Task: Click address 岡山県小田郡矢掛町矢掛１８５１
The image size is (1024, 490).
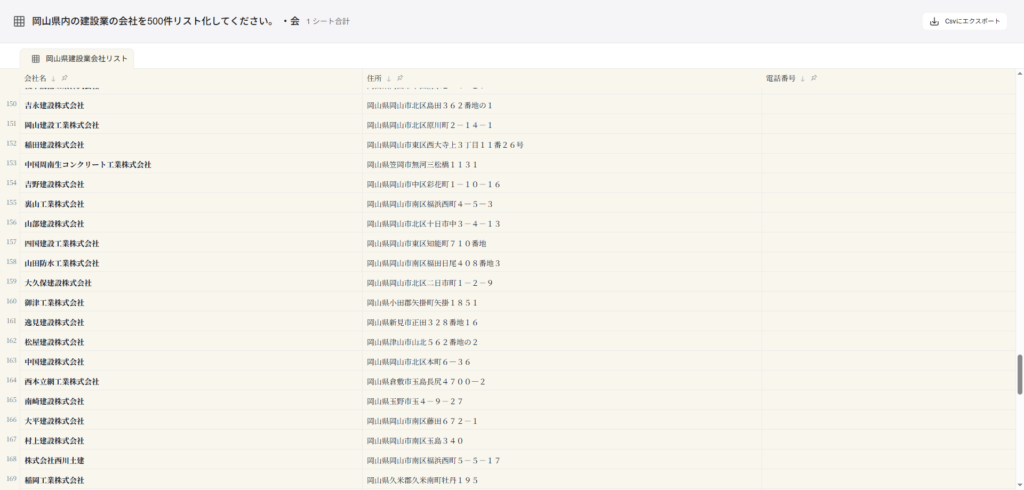Action: pyautogui.click(x=422, y=302)
